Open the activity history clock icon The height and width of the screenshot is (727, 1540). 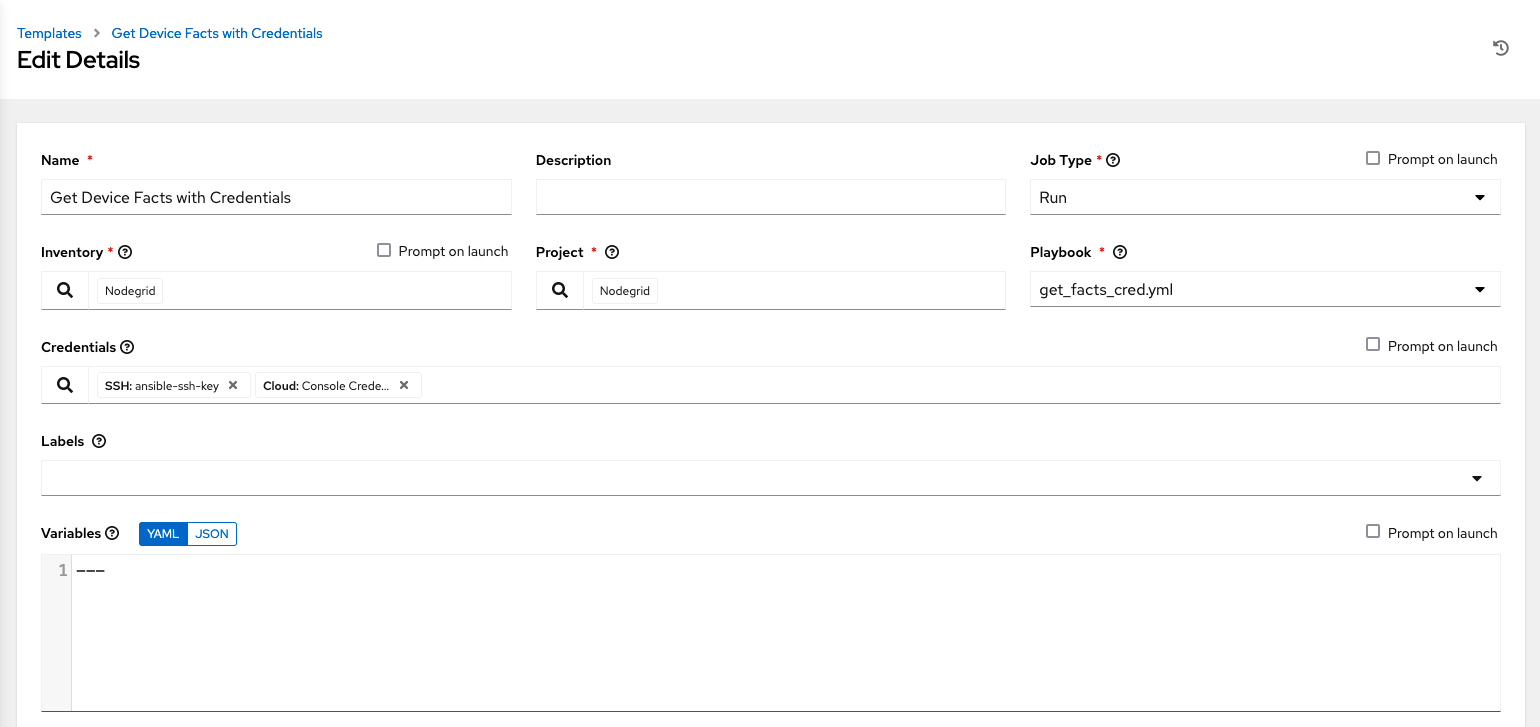1500,47
